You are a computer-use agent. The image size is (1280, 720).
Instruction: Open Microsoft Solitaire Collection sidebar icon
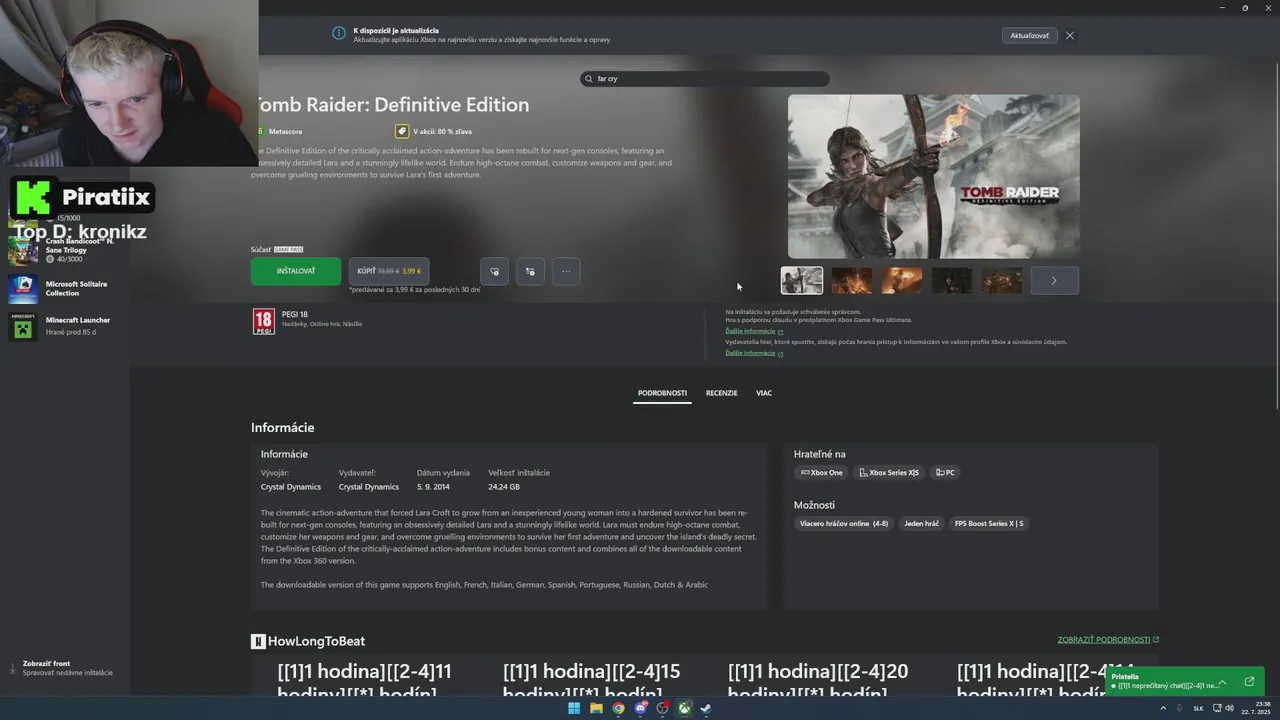[23, 289]
